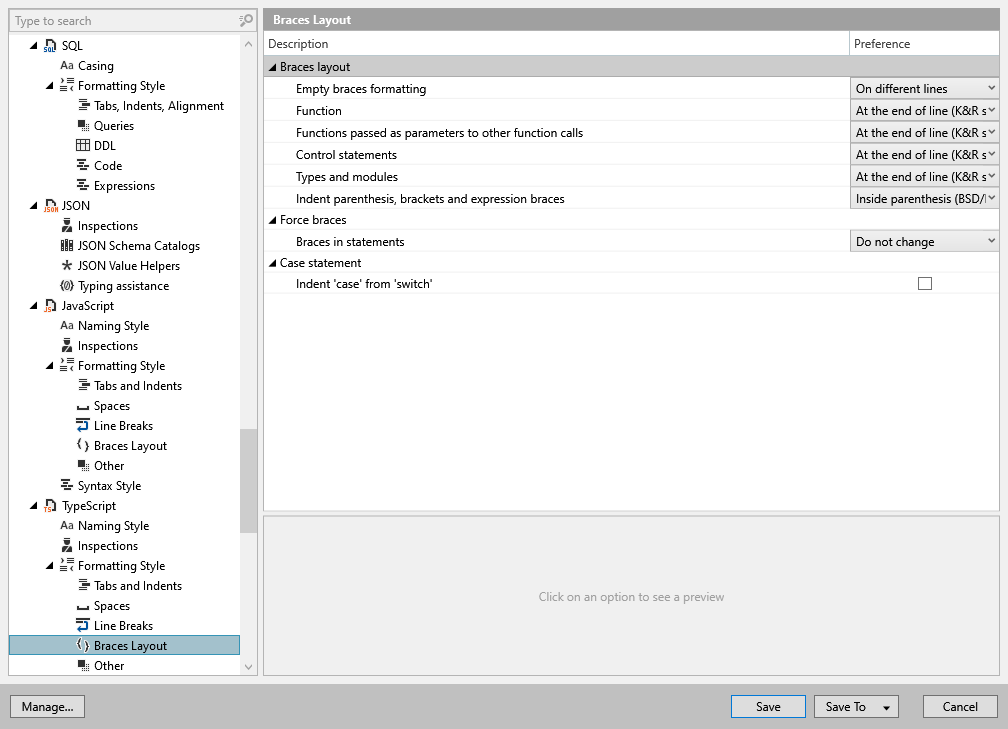Click the JSON Value Helpers asterisk icon
The image size is (1008, 729).
[x=67, y=265]
